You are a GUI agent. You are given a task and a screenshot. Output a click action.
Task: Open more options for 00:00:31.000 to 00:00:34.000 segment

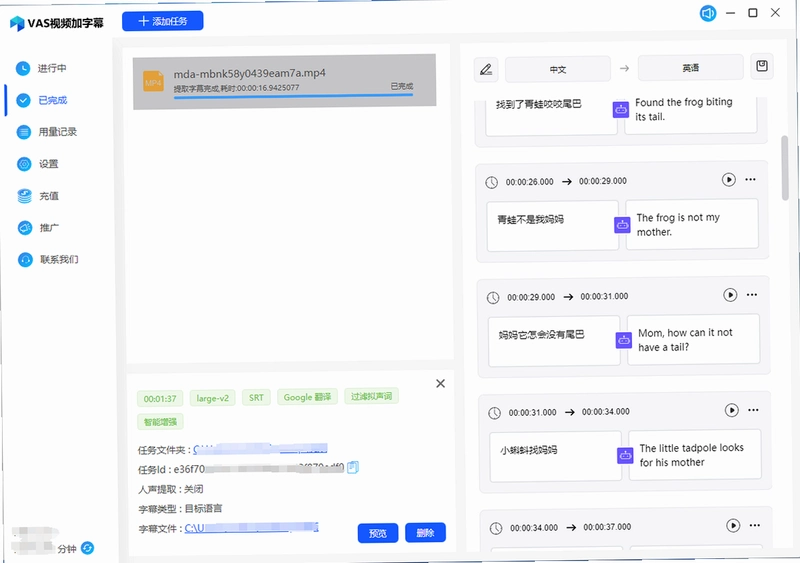click(x=753, y=410)
